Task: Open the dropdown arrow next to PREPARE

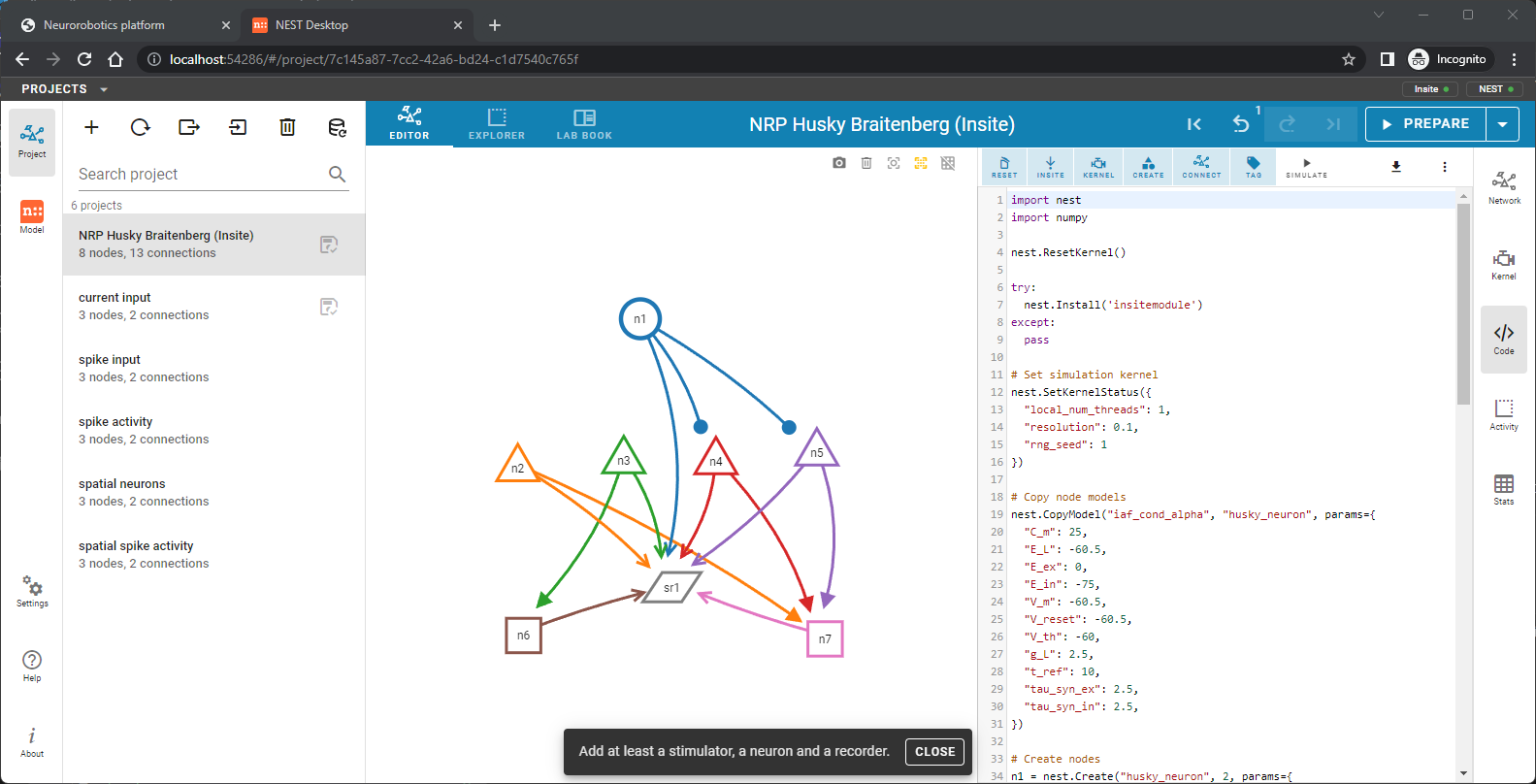Action: pos(1502,124)
